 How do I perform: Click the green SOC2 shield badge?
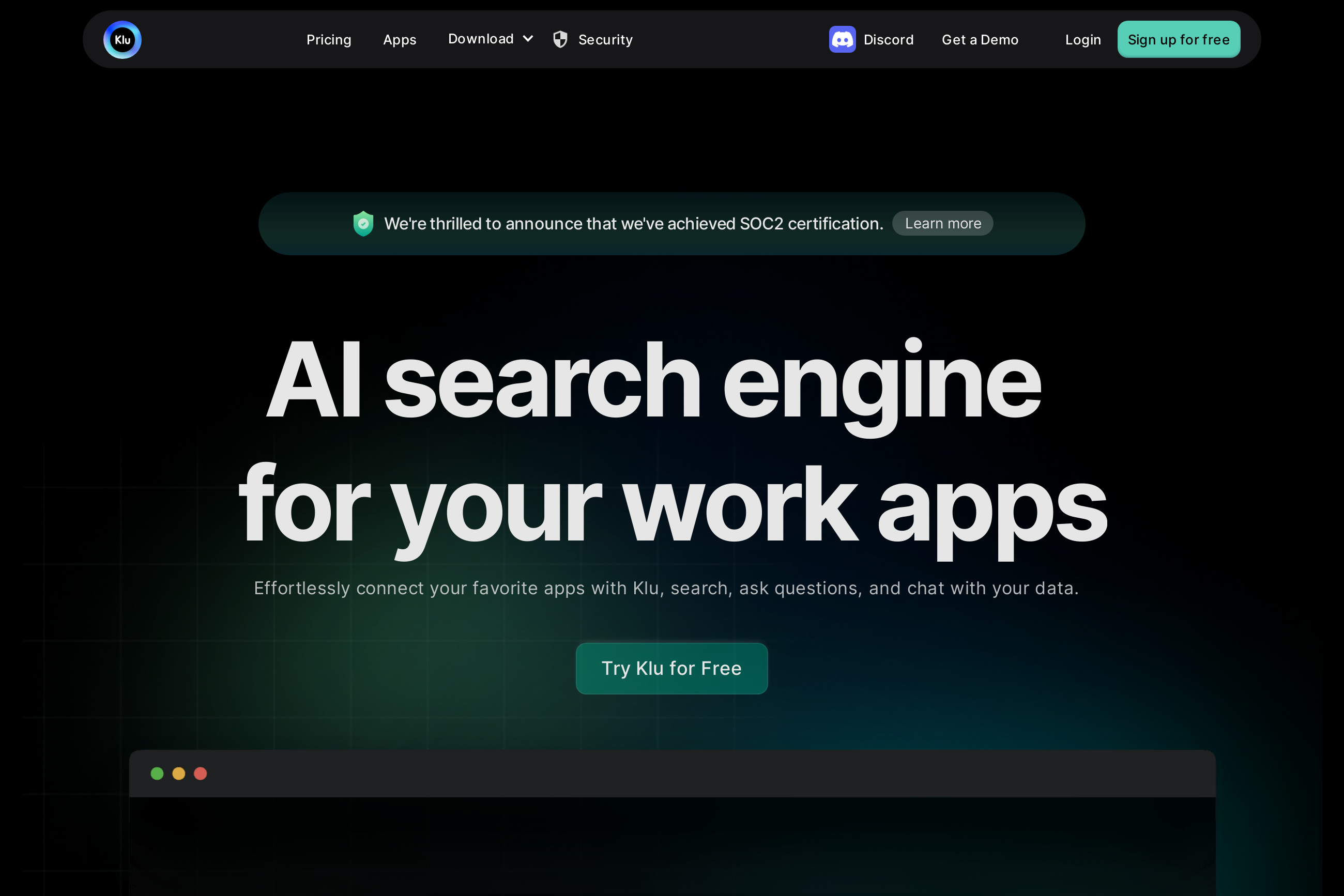363,223
